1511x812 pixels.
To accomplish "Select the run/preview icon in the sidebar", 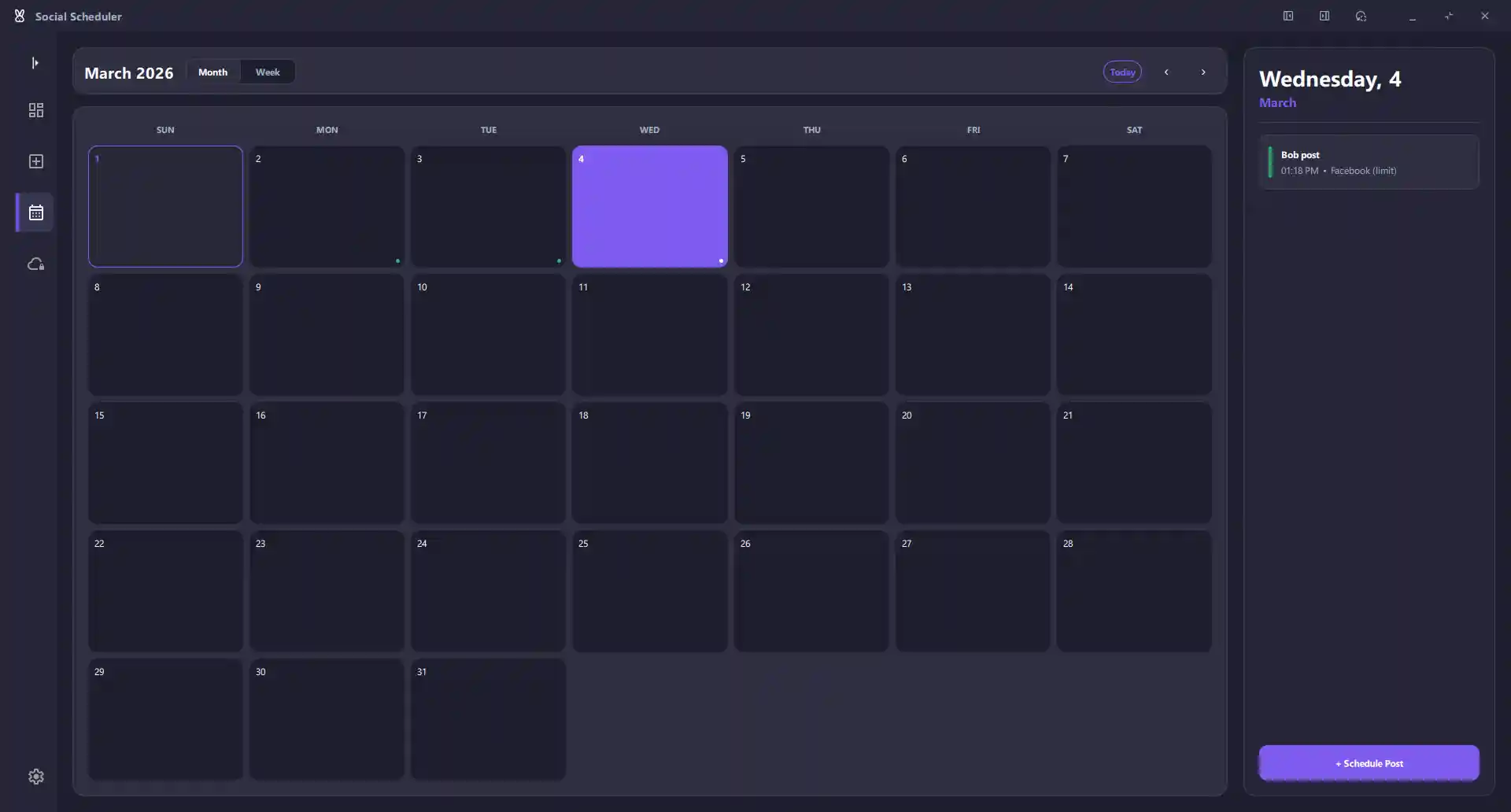I will tap(35, 63).
